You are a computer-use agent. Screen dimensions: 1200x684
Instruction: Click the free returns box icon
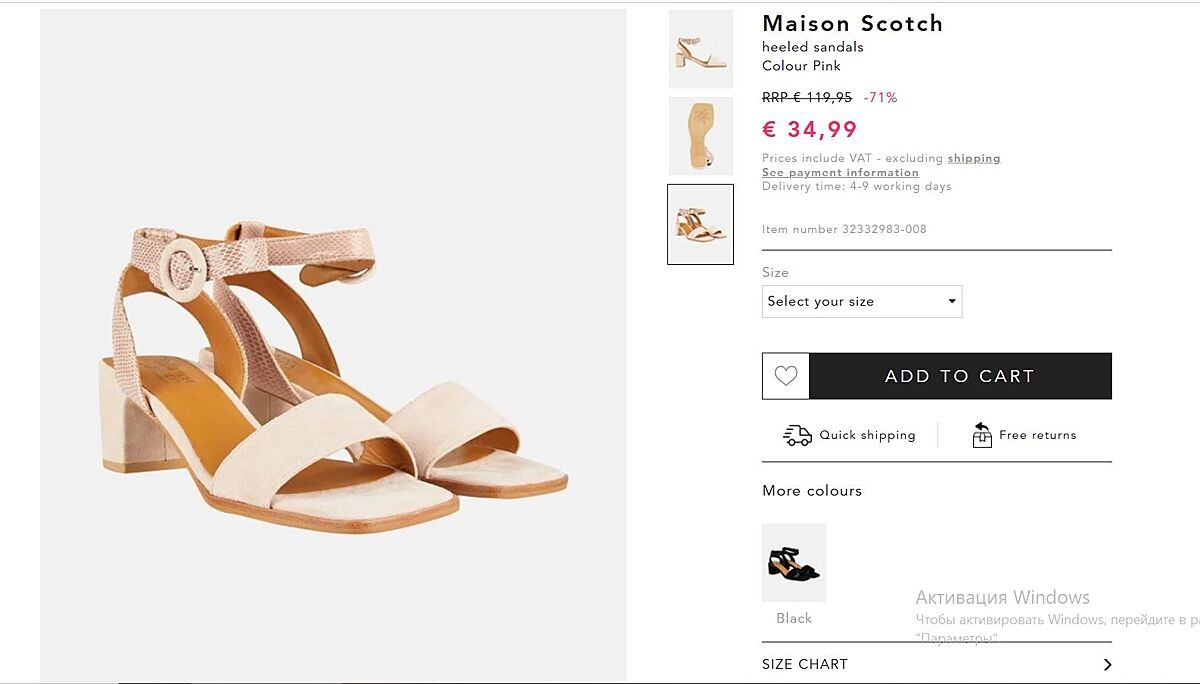coord(982,435)
